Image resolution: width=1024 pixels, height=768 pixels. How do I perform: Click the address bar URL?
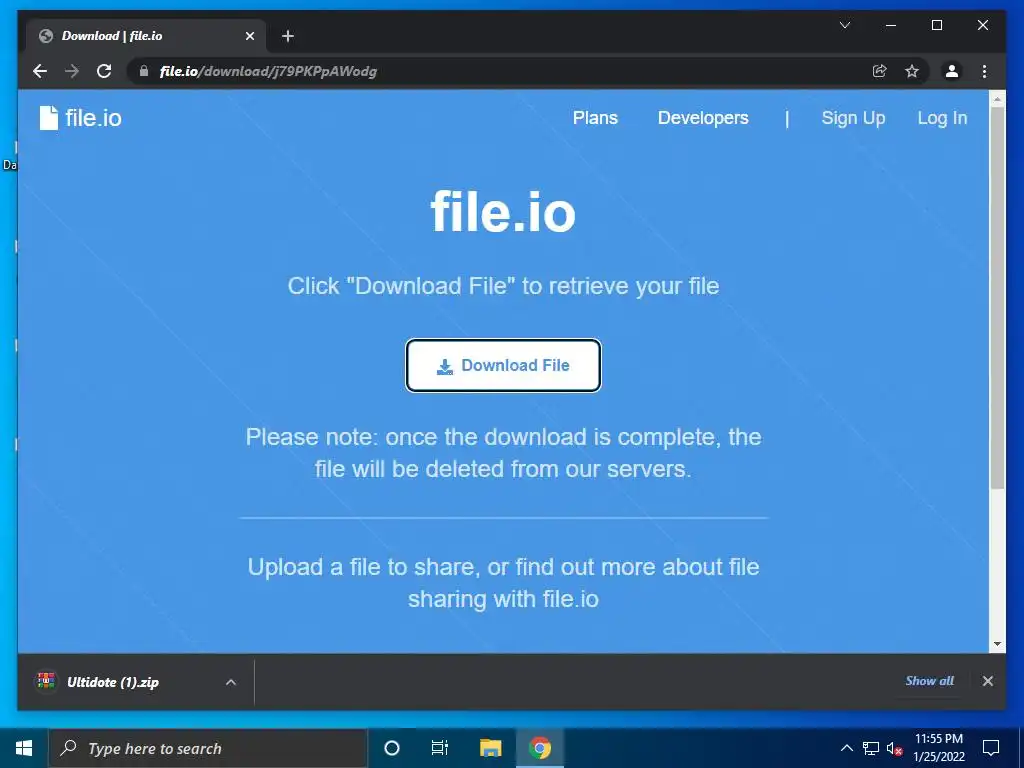268,71
